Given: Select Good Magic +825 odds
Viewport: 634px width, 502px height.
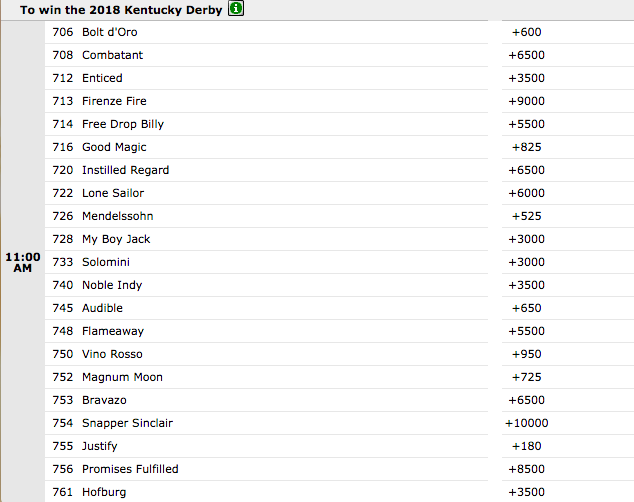Looking at the screenshot, I should (526, 147).
